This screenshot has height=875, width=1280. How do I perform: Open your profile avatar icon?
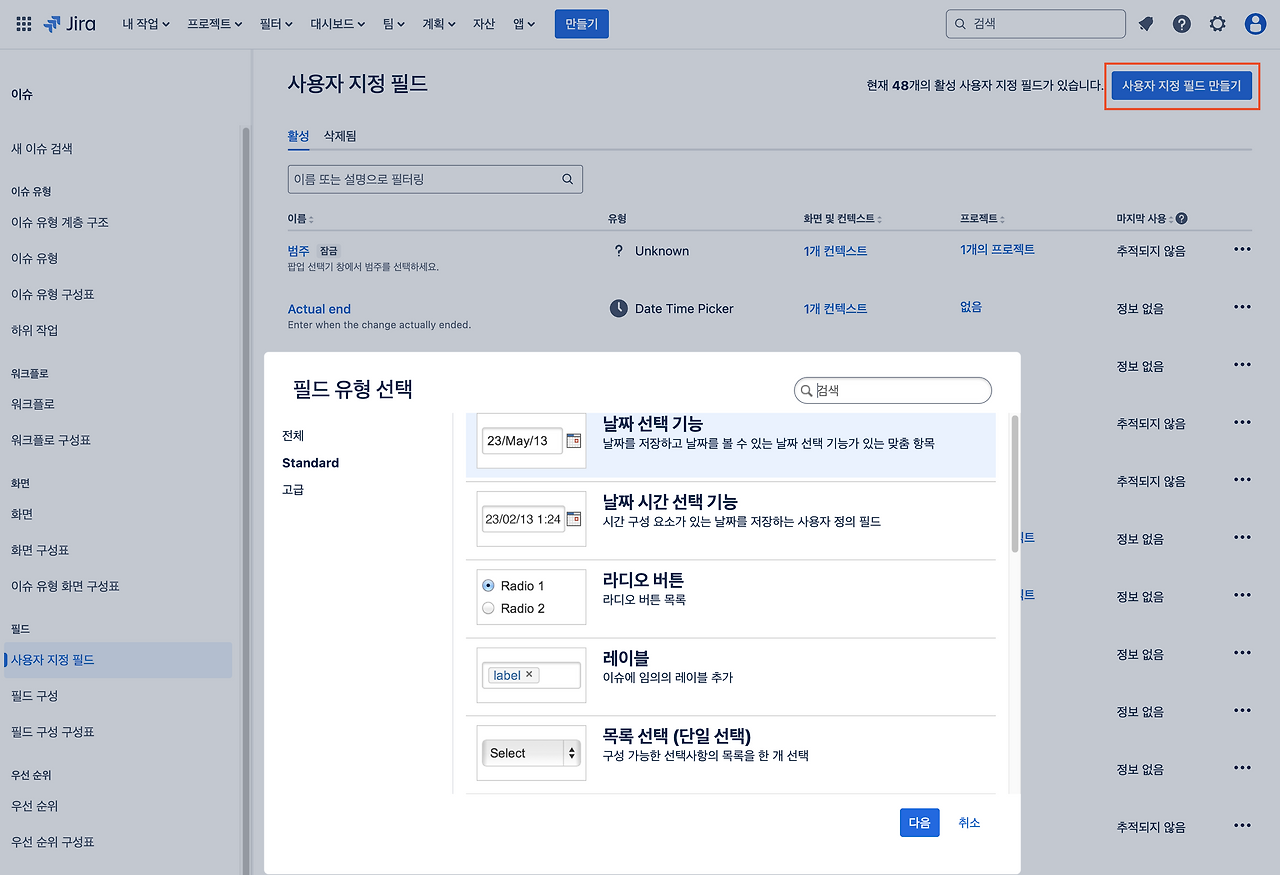coord(1254,24)
